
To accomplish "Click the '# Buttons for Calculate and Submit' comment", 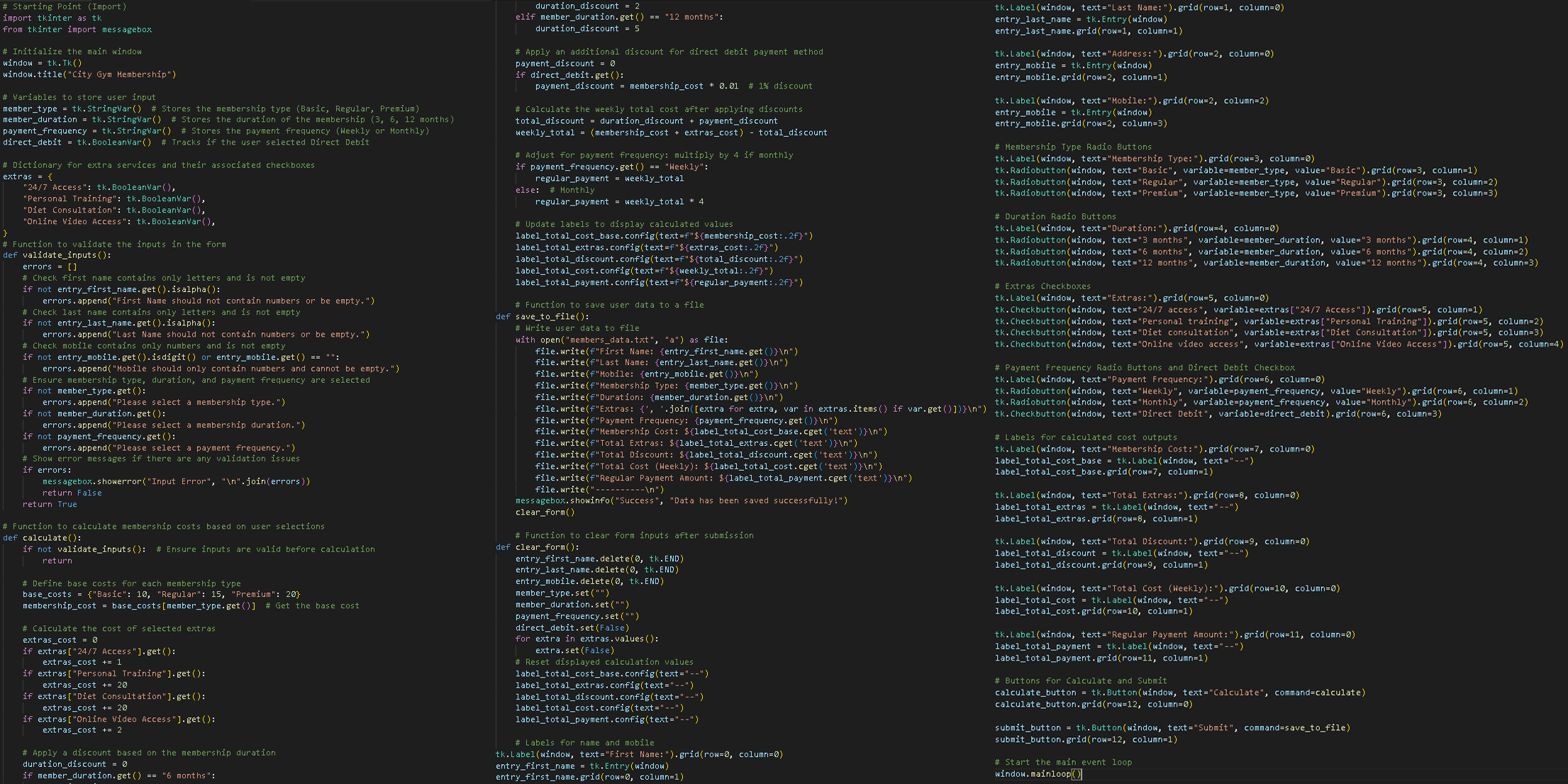I will (x=1081, y=681).
